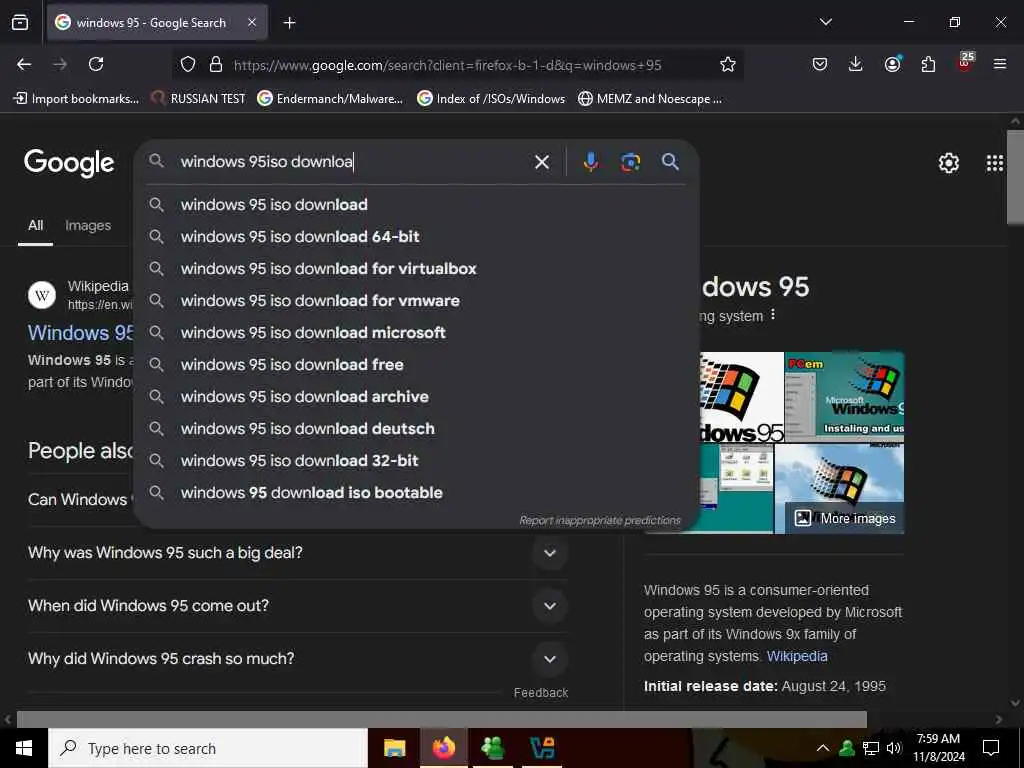Screen dimensions: 1024x768
Task: Open the Firefox account icon
Action: point(892,64)
